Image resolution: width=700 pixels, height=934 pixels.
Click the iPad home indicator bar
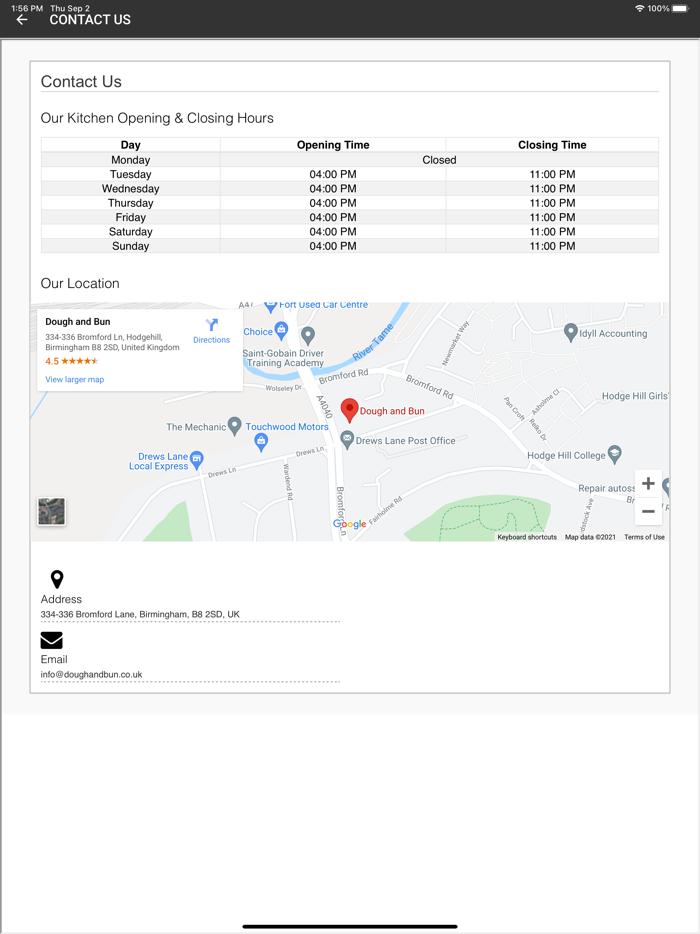click(350, 926)
